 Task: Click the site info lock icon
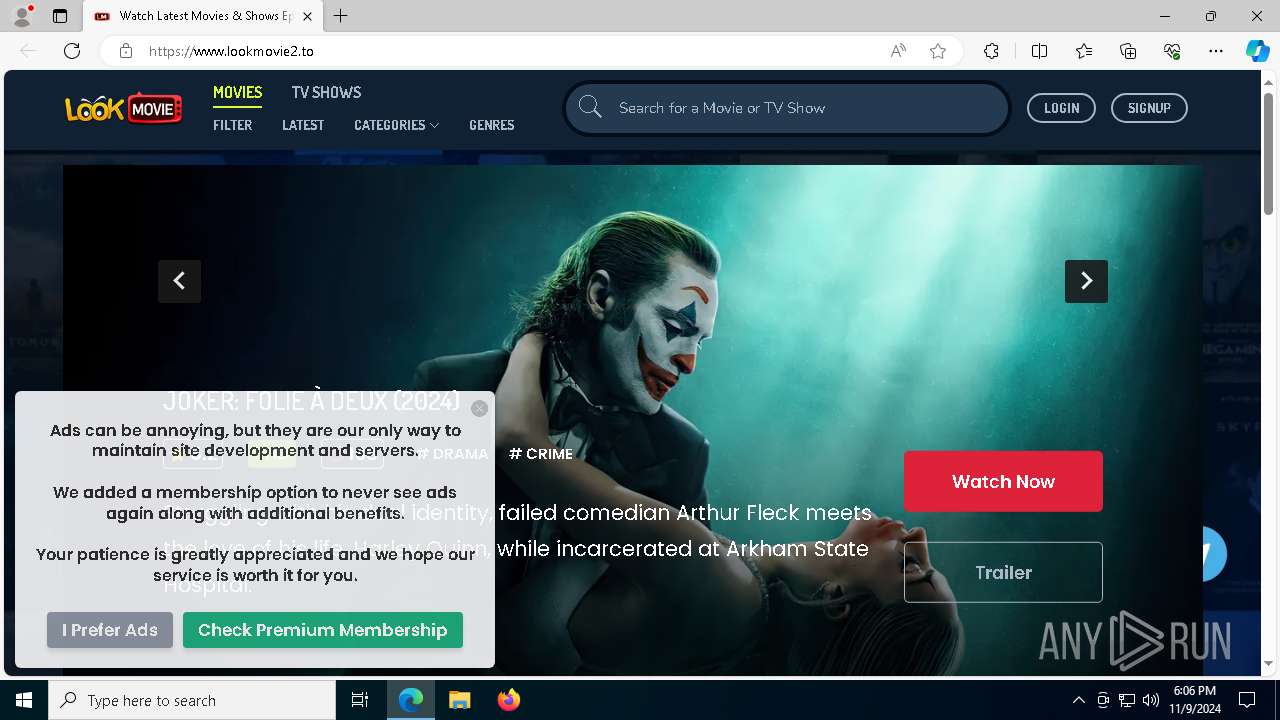pos(126,51)
